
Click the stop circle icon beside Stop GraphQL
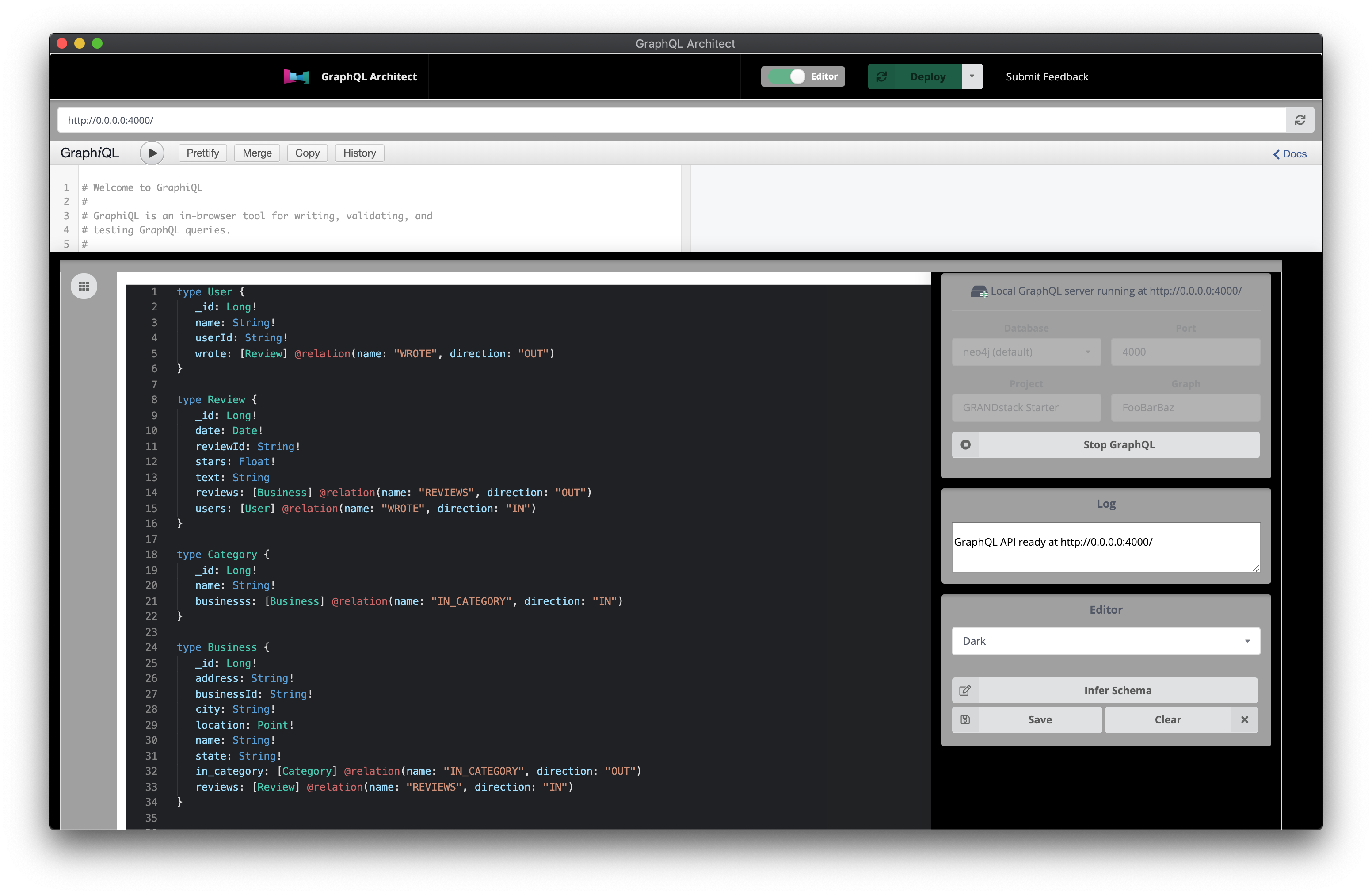966,444
